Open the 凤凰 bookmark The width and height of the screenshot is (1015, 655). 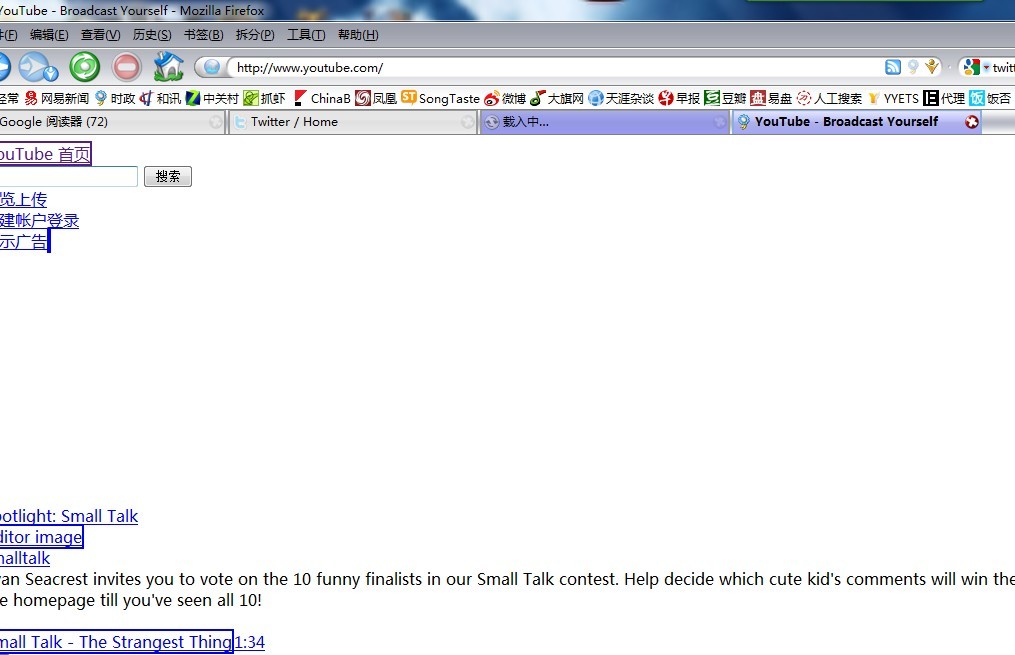click(x=375, y=98)
